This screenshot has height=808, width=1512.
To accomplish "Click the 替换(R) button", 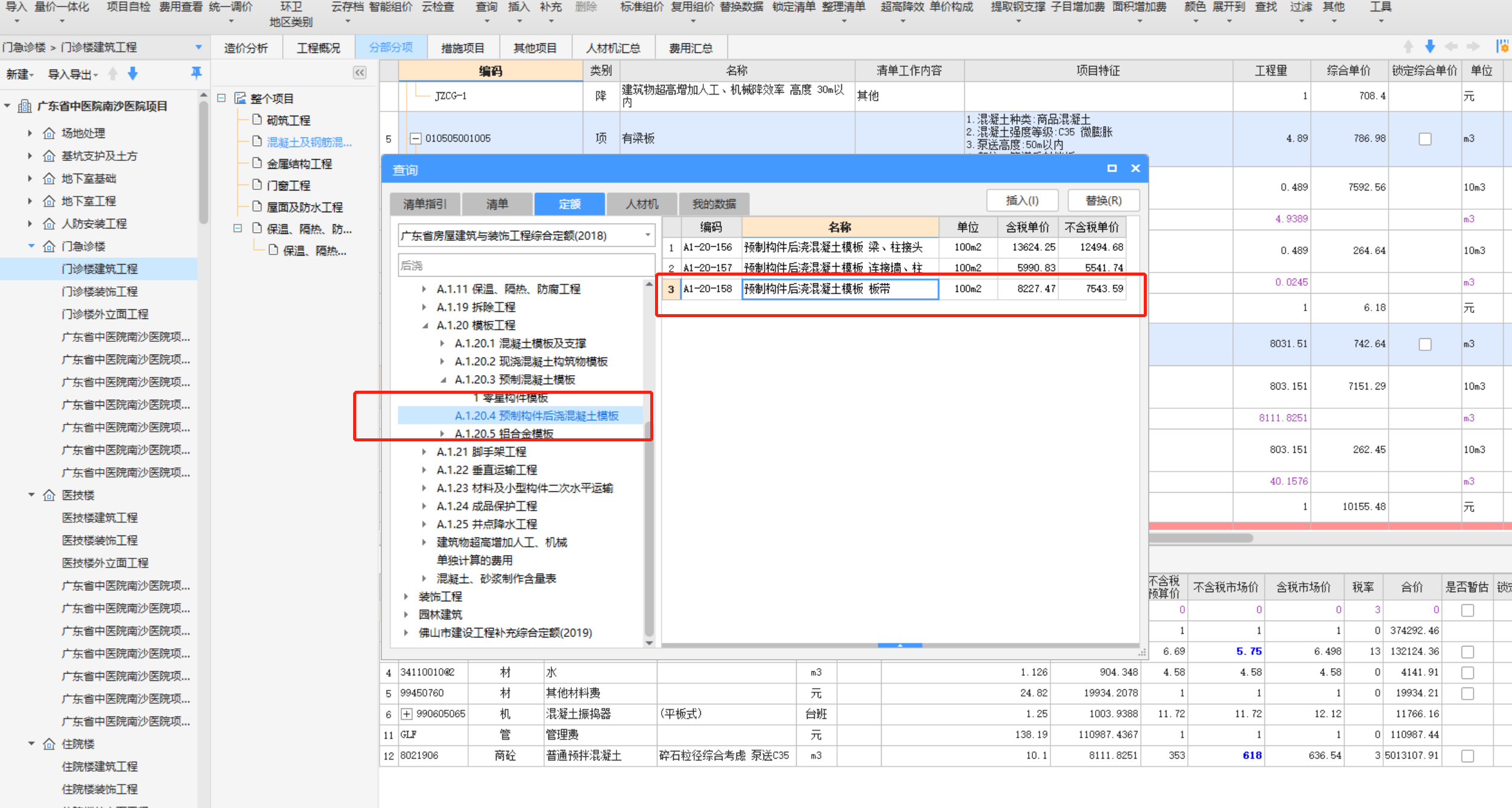I will tap(1103, 200).
